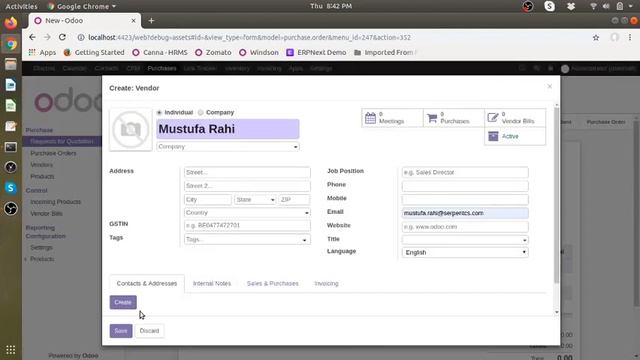The width and height of the screenshot is (640, 360).
Task: Open the parent Company dropdown
Action: [228, 147]
